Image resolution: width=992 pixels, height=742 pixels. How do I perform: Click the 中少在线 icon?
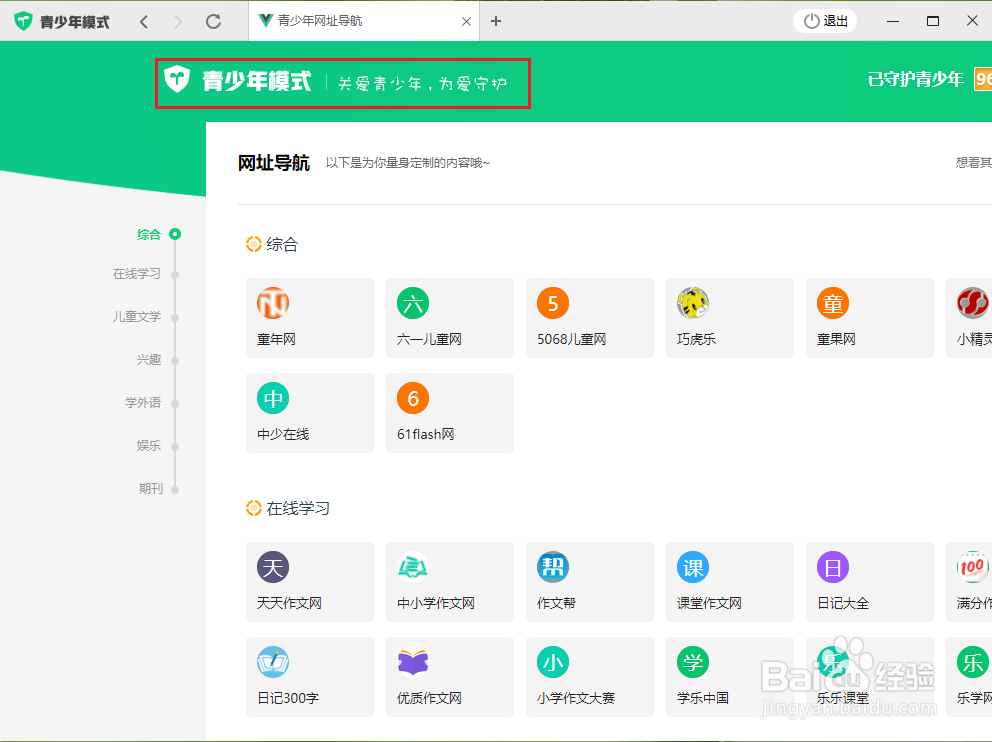click(x=309, y=412)
